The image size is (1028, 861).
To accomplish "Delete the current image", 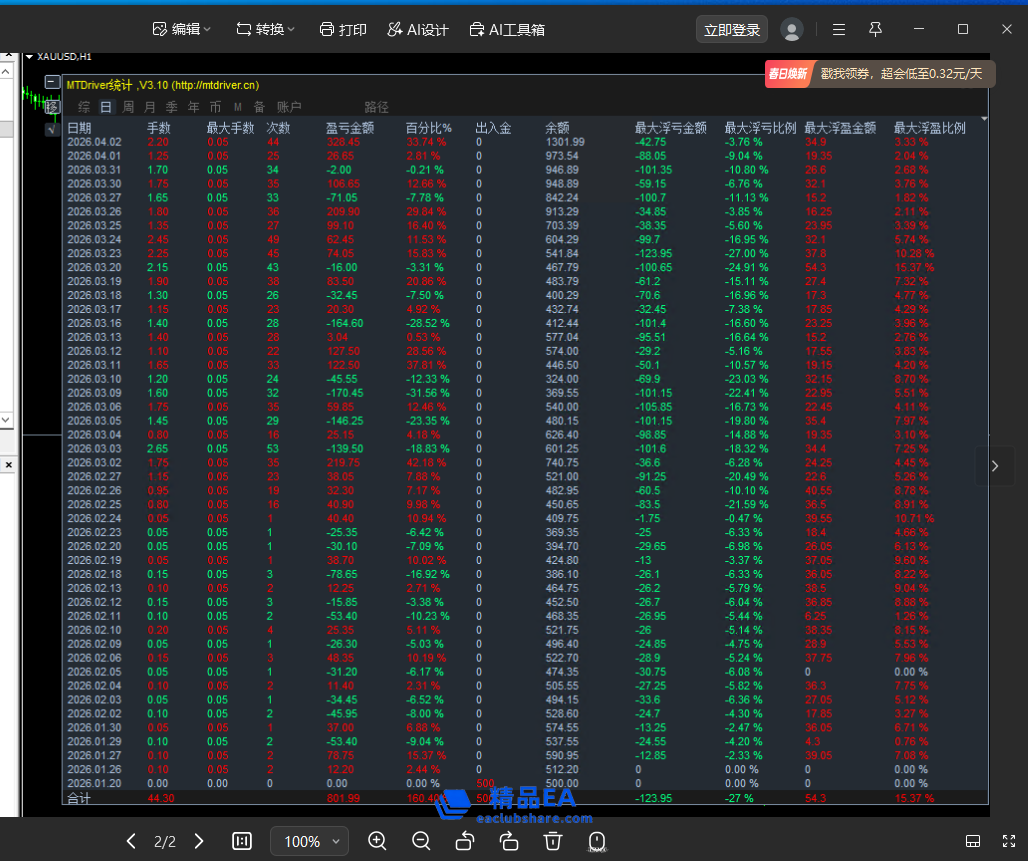I will click(552, 841).
